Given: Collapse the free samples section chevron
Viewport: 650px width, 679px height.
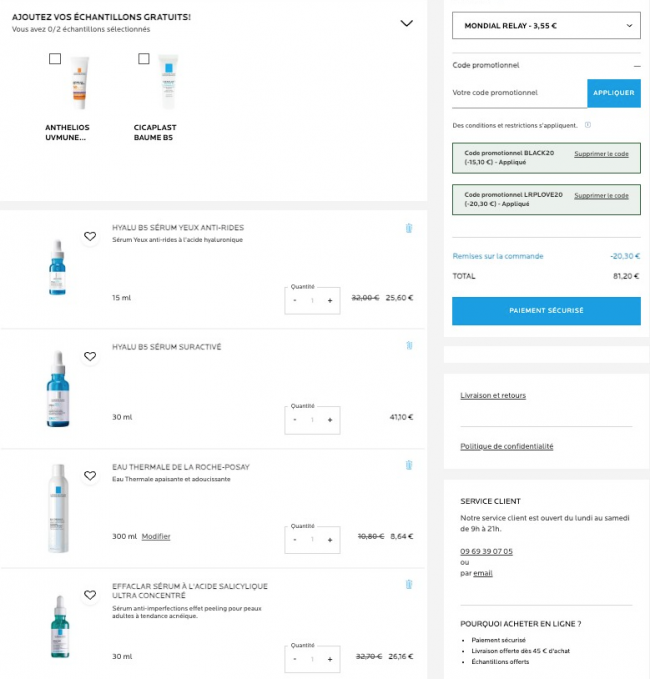Looking at the screenshot, I should coord(406,23).
